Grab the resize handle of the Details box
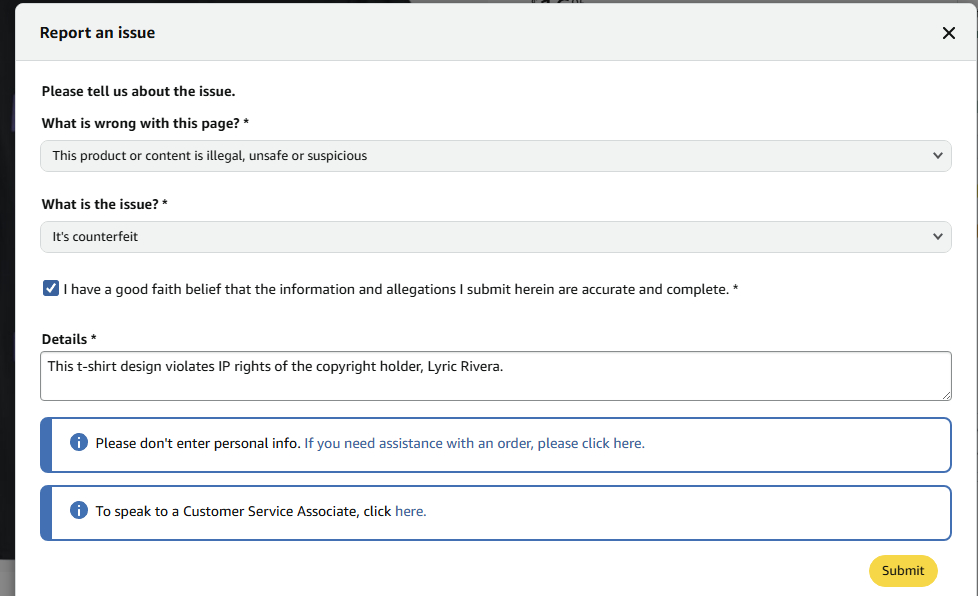The image size is (978, 596). [x=946, y=395]
